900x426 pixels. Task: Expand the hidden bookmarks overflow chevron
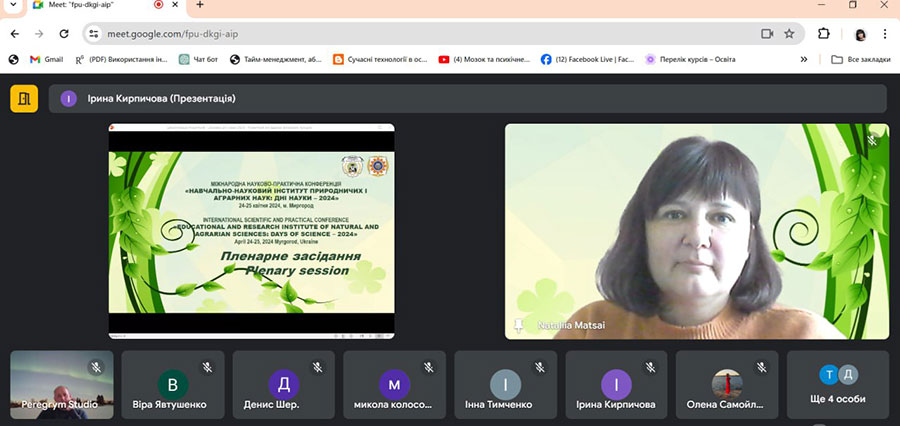point(804,59)
